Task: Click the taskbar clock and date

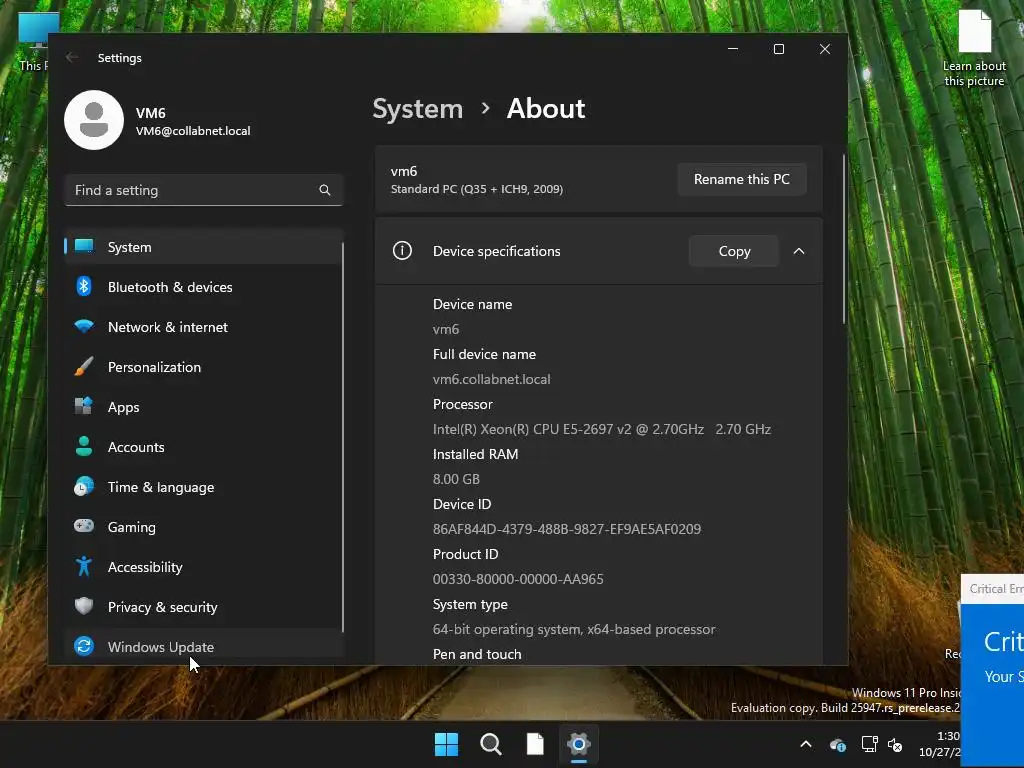Action: 940,744
